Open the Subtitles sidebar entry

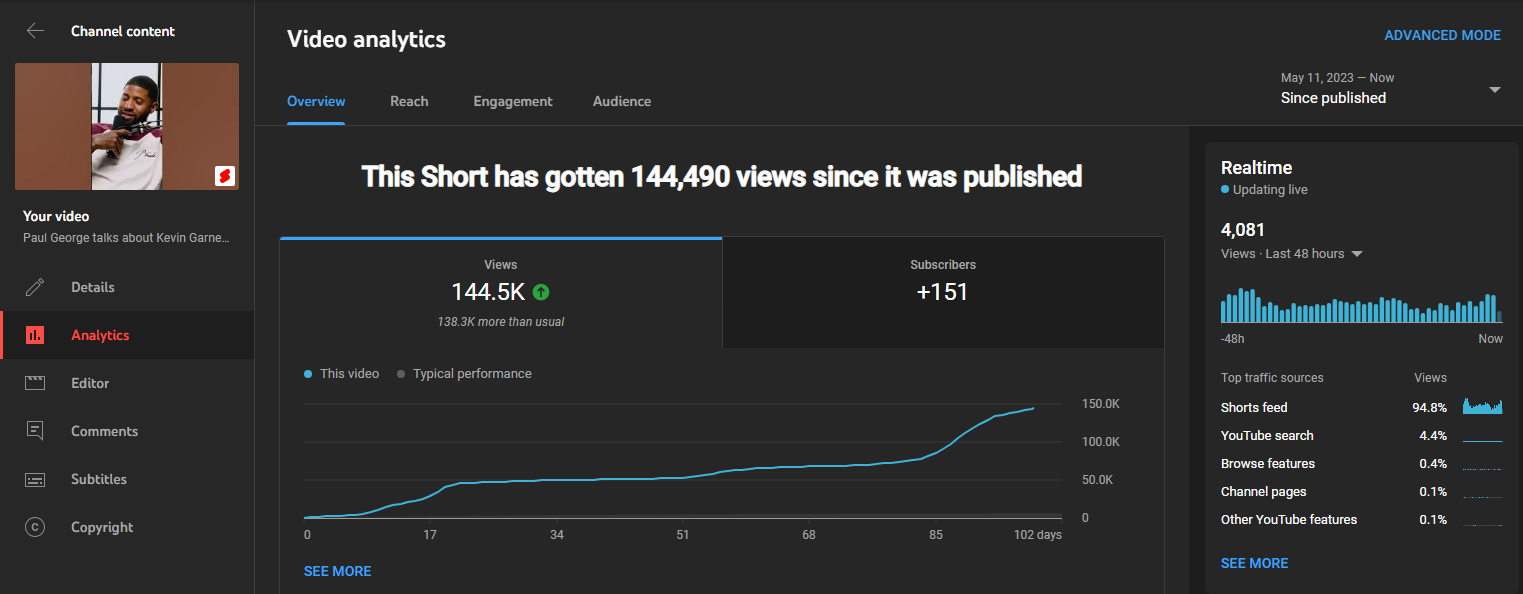pyautogui.click(x=127, y=479)
